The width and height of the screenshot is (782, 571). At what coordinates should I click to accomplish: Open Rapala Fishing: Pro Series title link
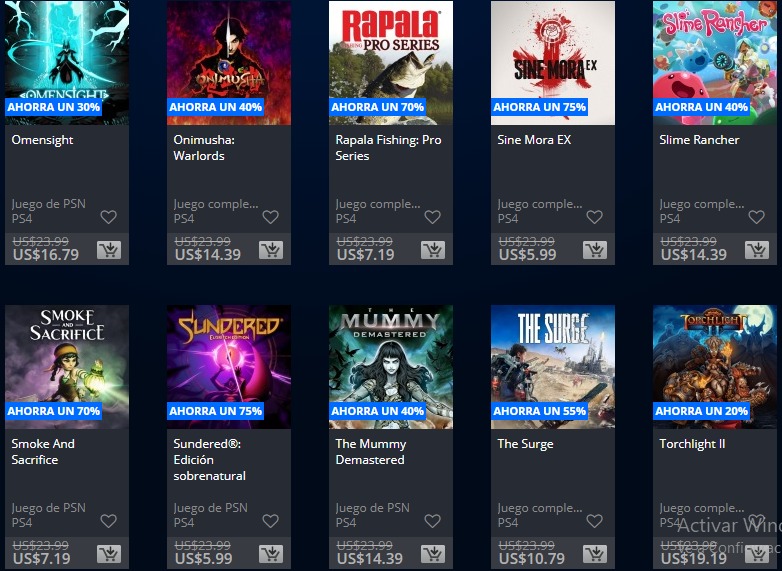[x=388, y=148]
